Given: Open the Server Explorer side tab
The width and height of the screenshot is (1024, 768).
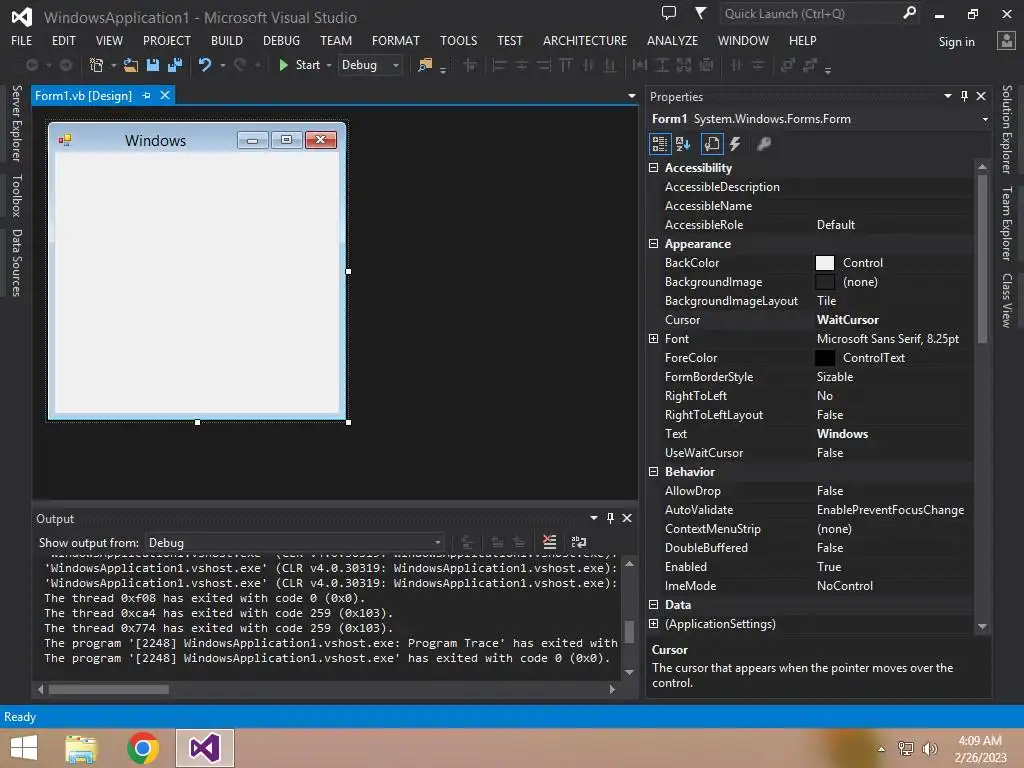Looking at the screenshot, I should [x=17, y=123].
